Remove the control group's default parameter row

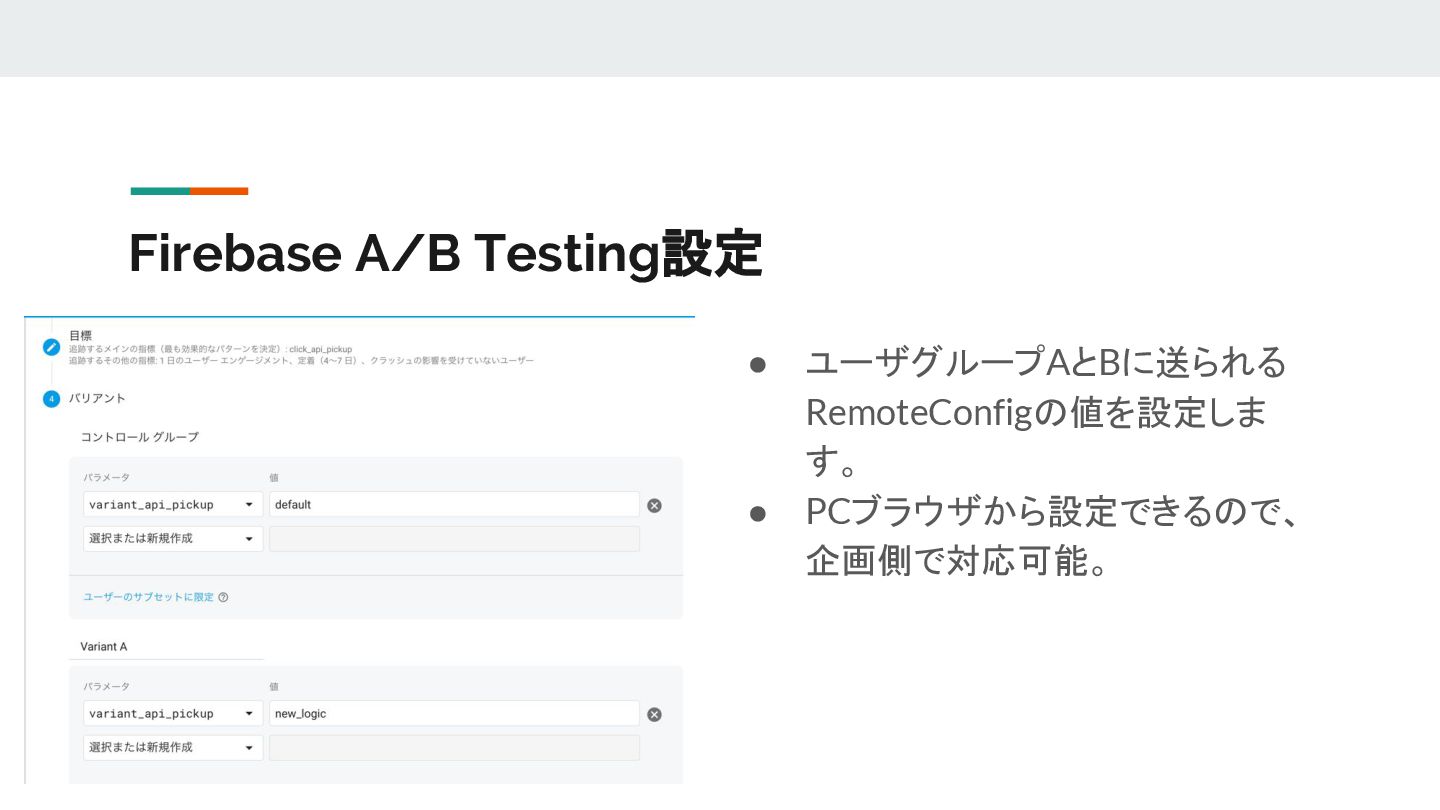click(654, 505)
